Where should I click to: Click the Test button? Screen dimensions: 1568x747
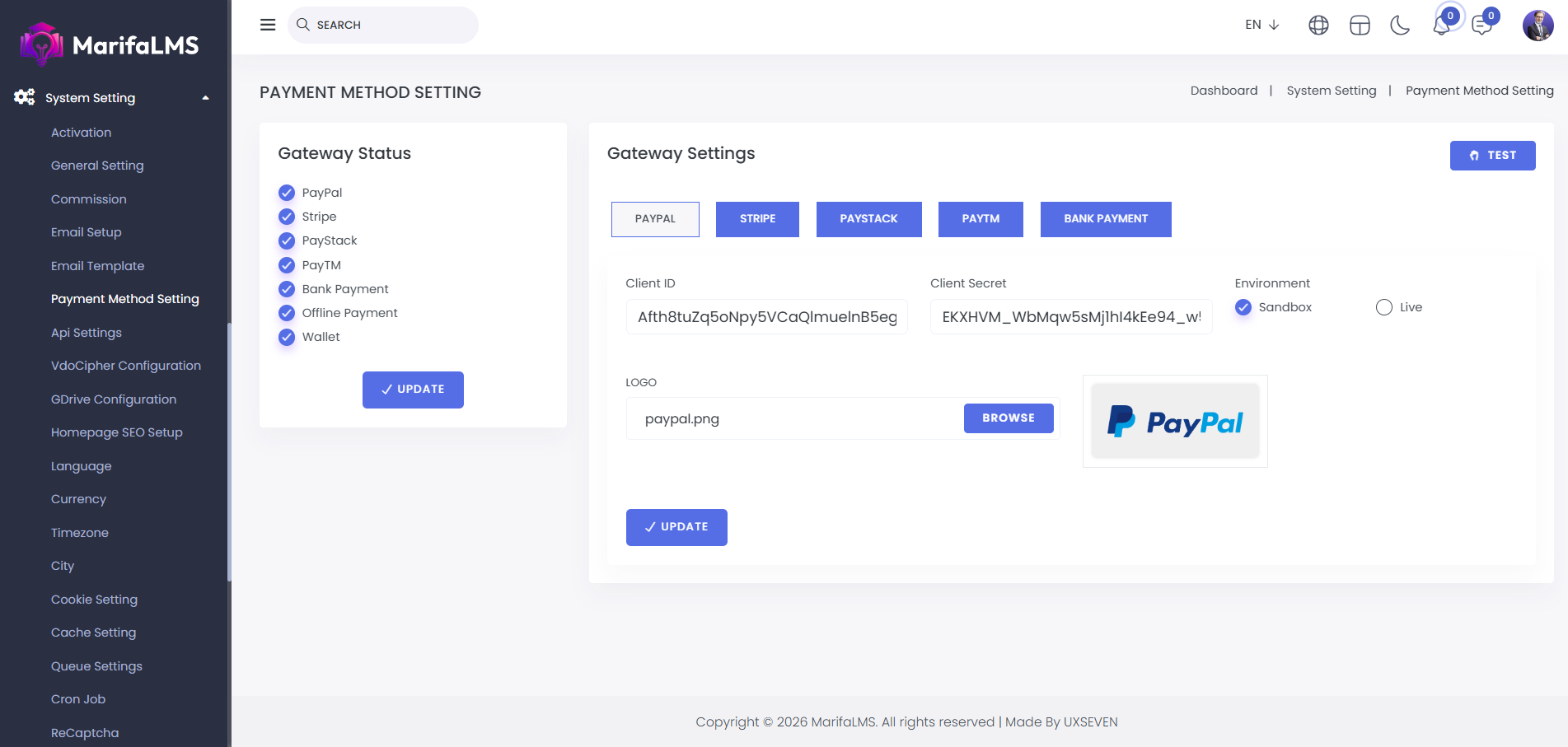[x=1492, y=156]
